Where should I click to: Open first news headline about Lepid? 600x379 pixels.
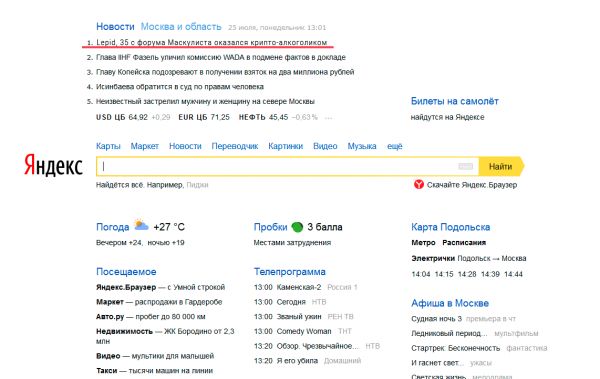click(x=211, y=42)
